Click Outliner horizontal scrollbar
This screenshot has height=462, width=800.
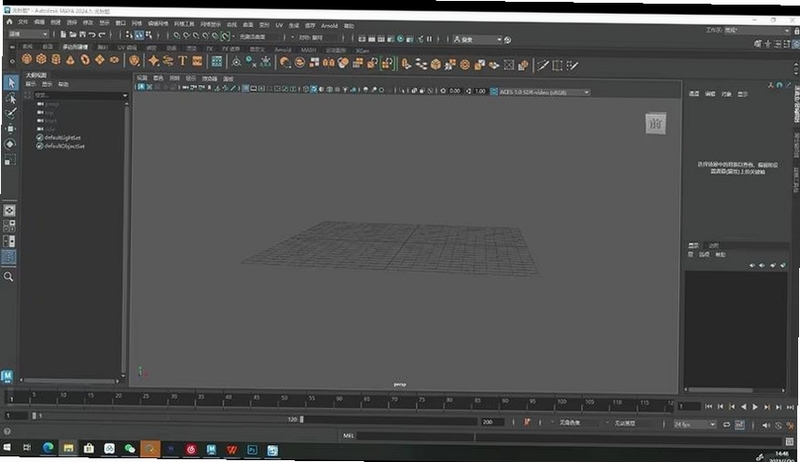tap(70, 380)
